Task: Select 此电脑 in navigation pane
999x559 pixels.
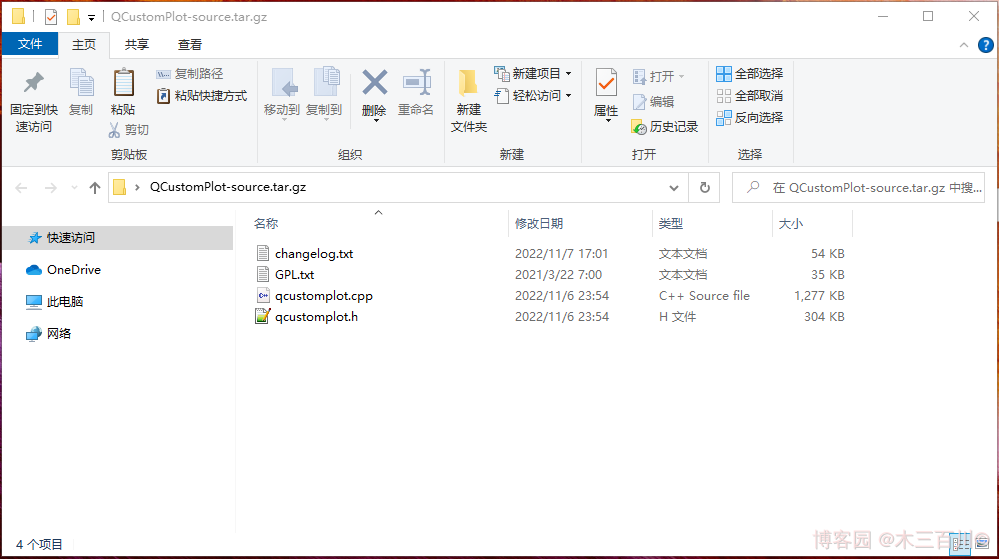Action: pyautogui.click(x=65, y=302)
